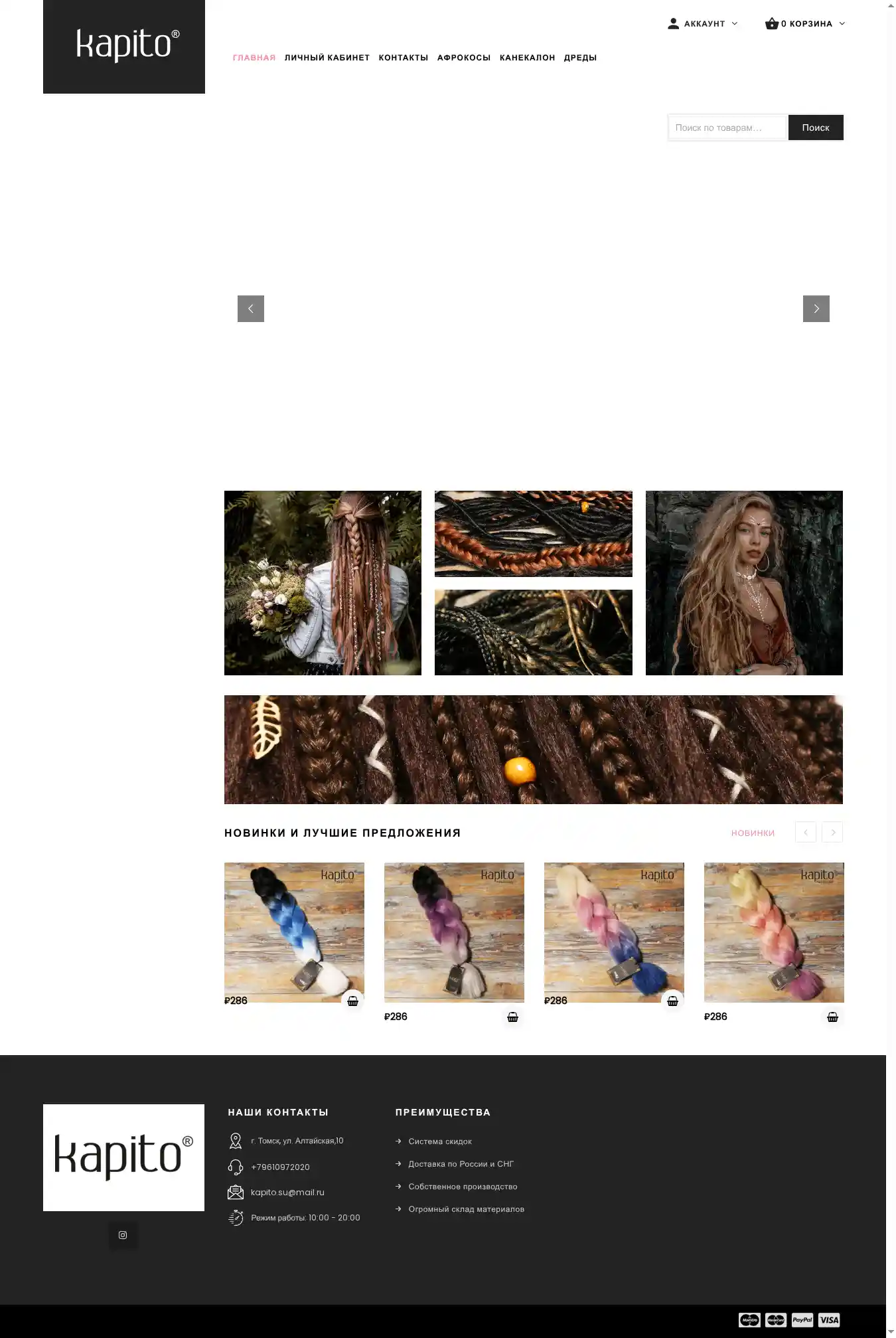
Task: Select the Новинки tab
Action: click(753, 833)
